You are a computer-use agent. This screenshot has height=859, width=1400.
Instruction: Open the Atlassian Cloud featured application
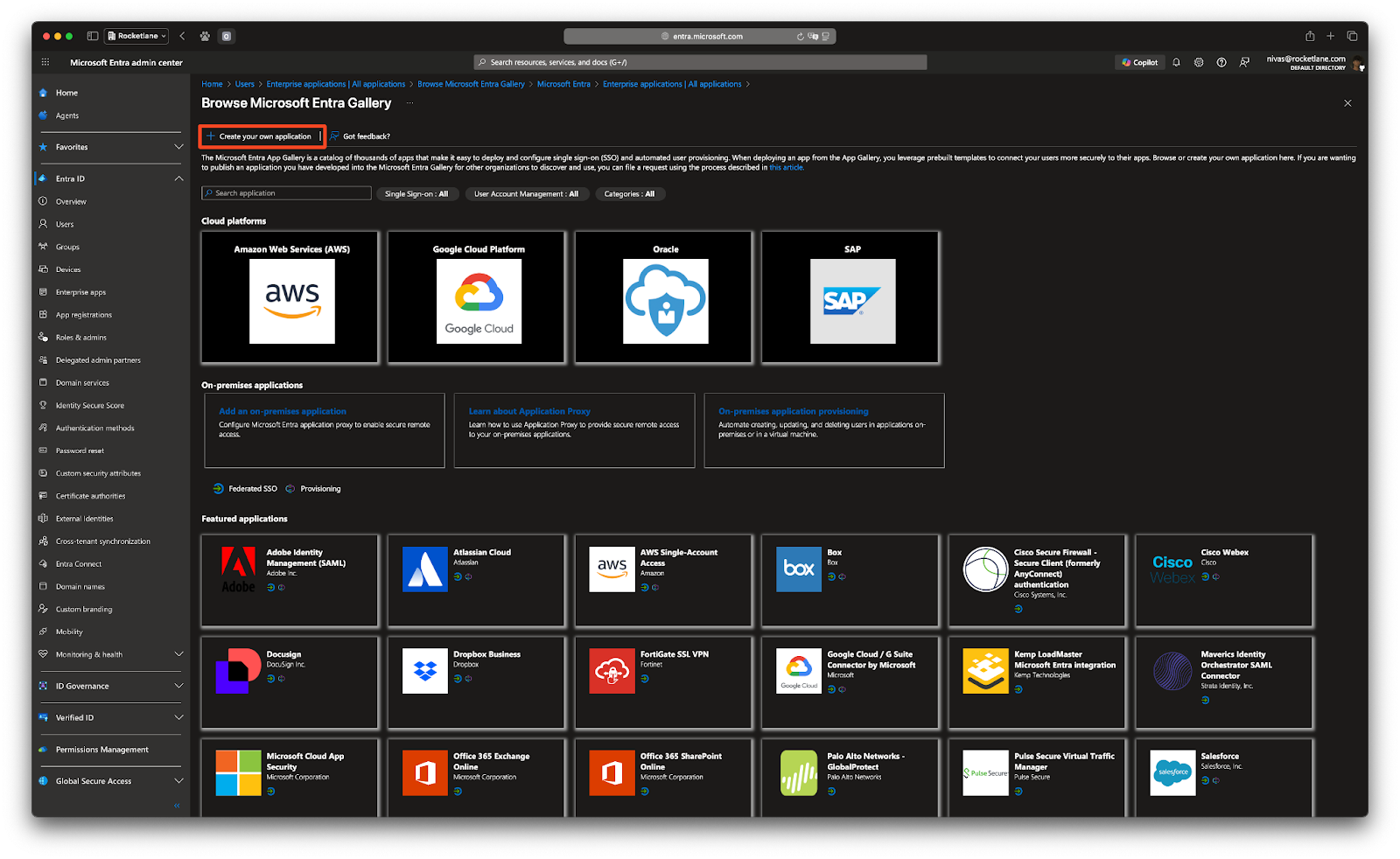tap(477, 581)
